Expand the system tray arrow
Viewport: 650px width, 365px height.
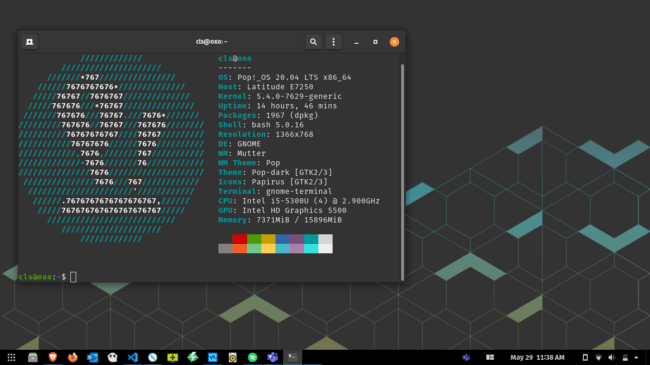pos(636,357)
